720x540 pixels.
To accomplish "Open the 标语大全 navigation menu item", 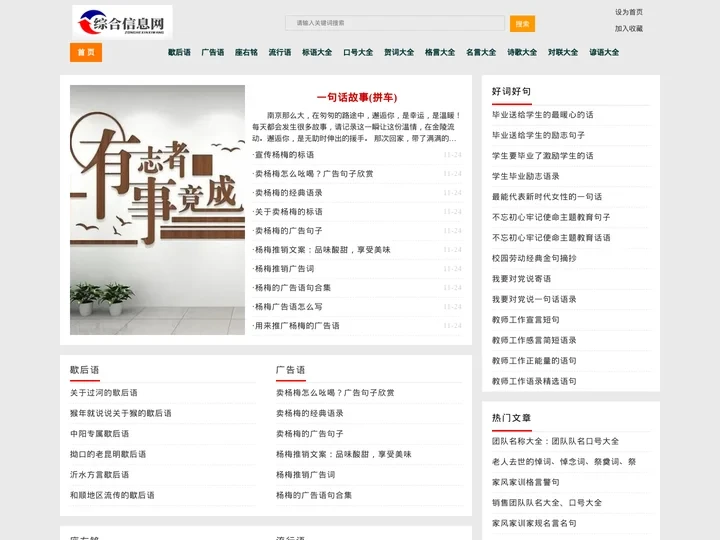I will point(317,52).
